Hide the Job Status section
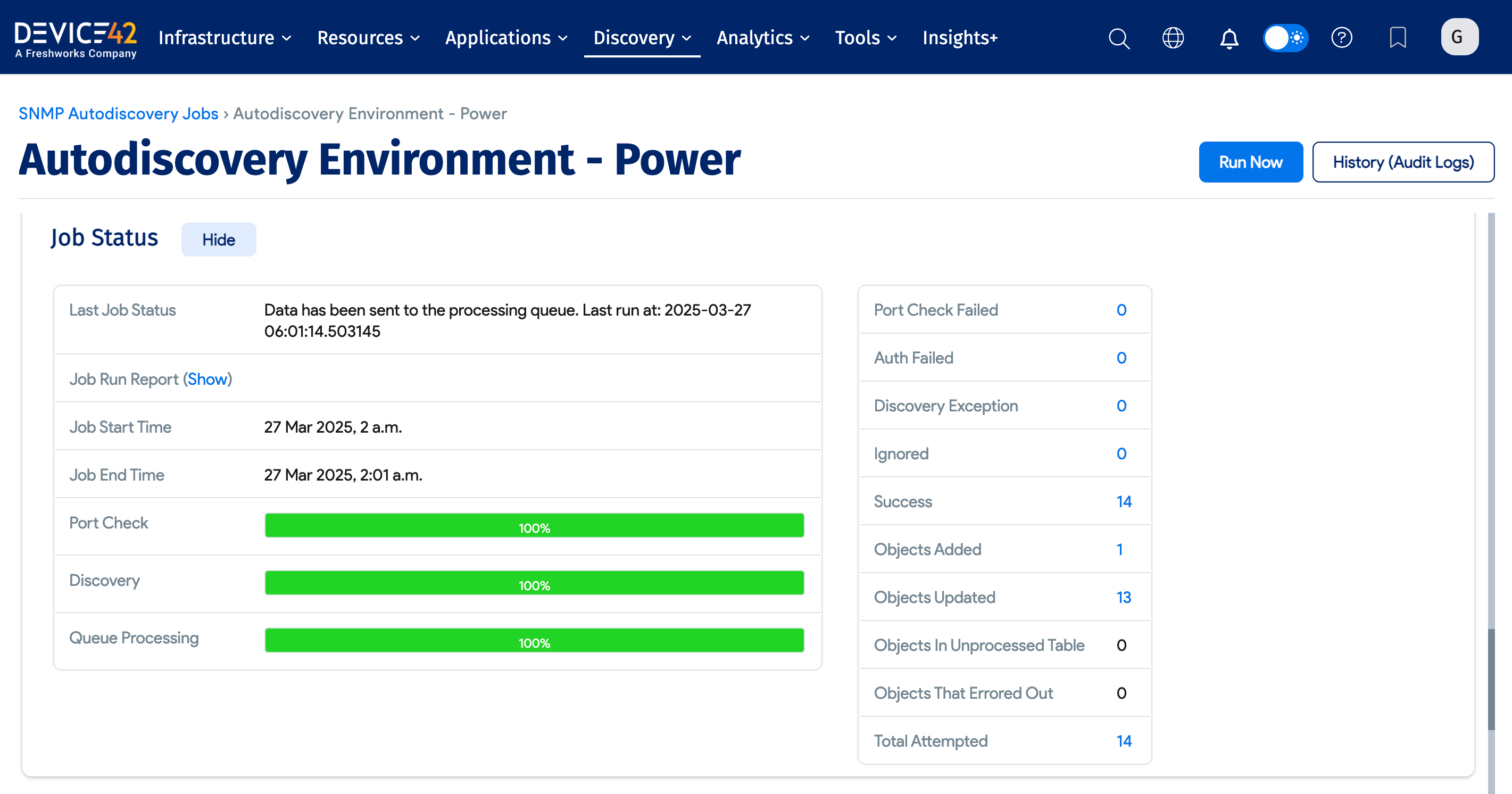 (x=218, y=239)
